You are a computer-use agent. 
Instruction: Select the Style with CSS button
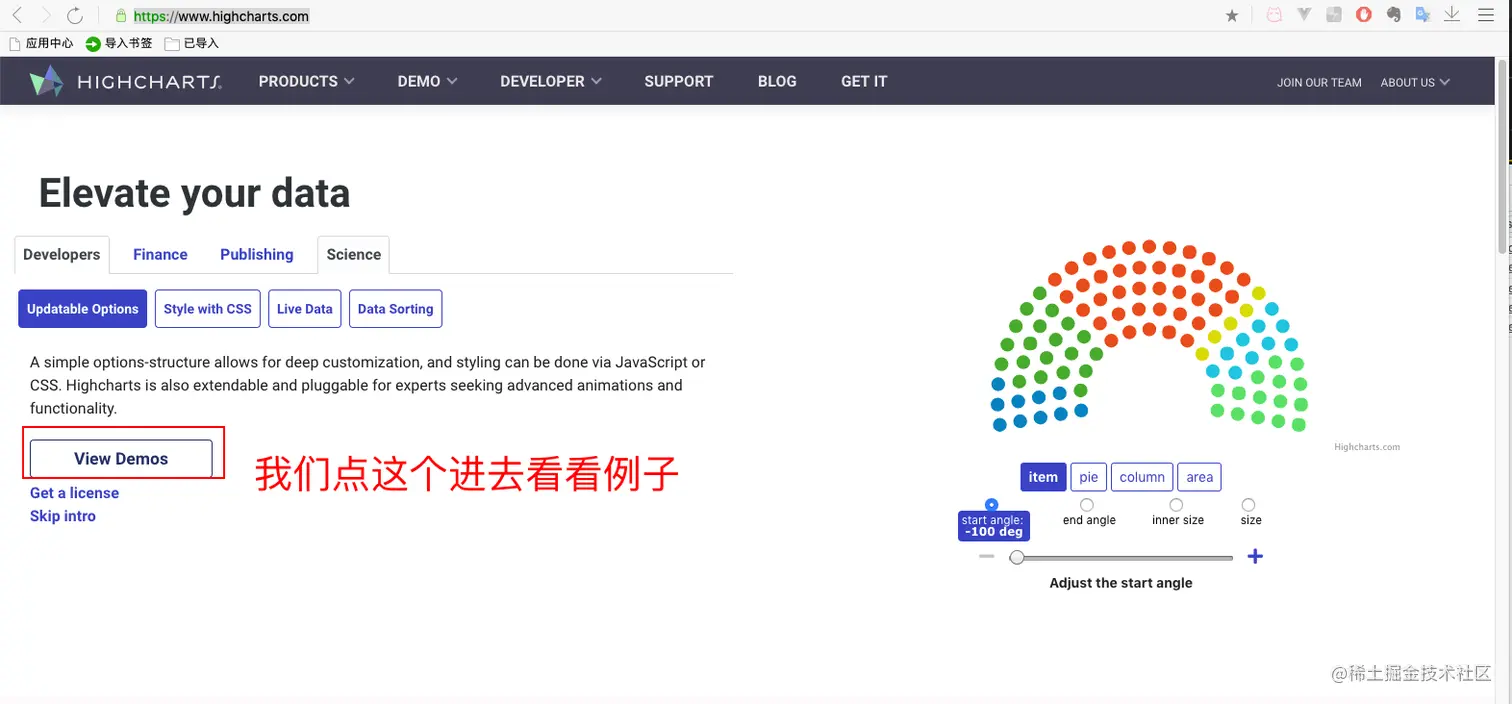[208, 309]
